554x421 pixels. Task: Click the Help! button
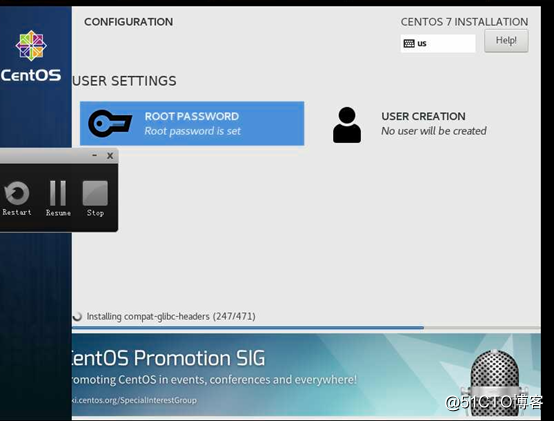506,41
